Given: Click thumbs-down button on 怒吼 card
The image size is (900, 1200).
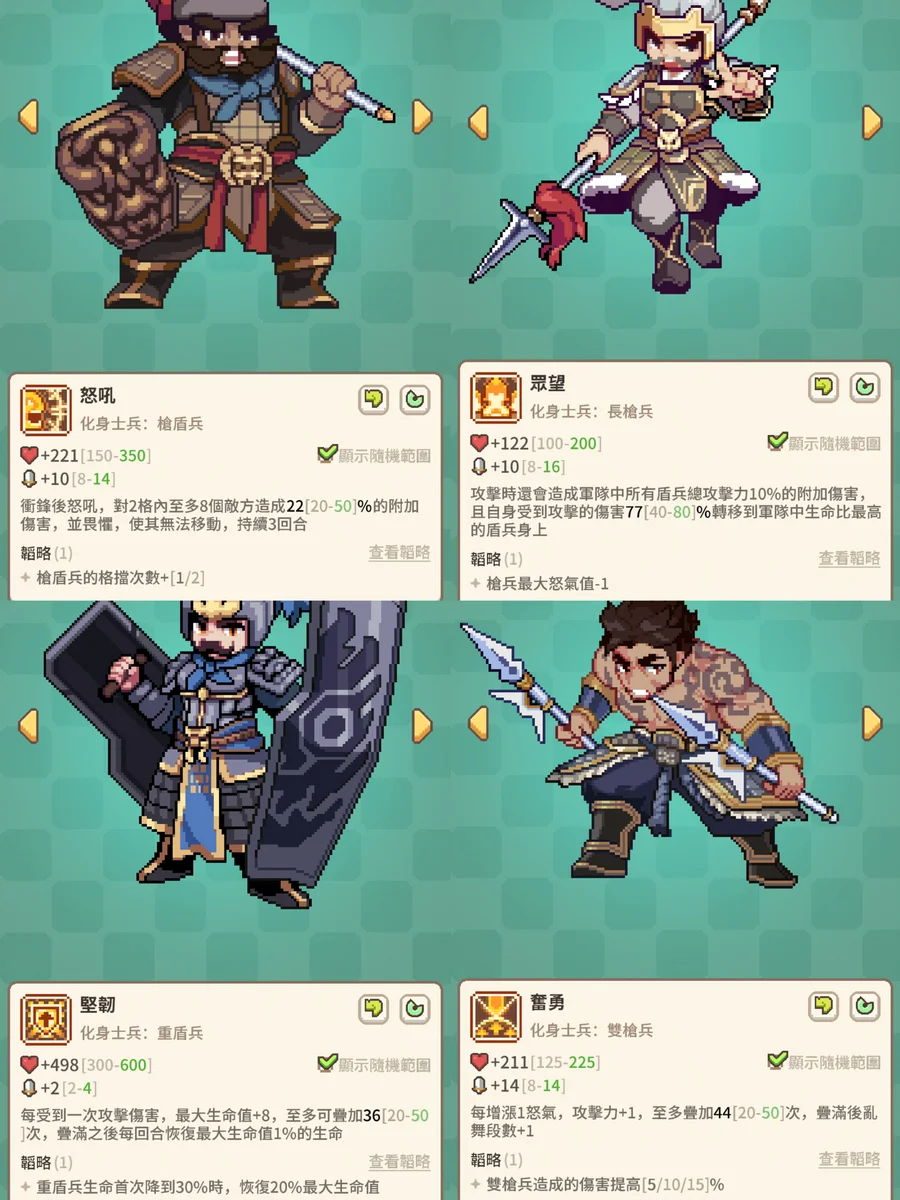Looking at the screenshot, I should tap(374, 400).
